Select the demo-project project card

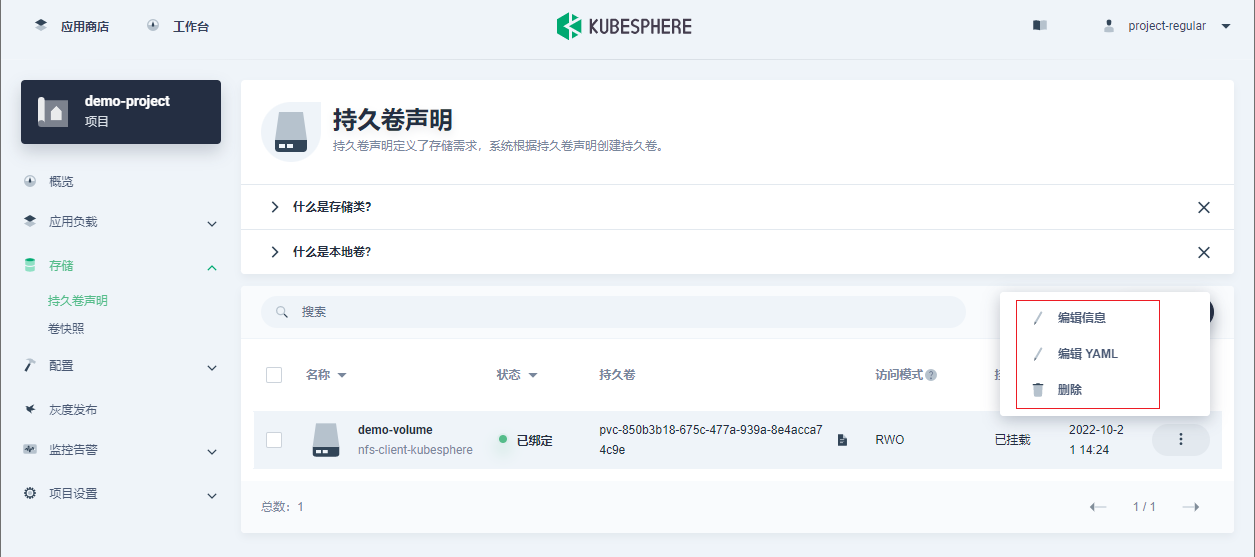coord(121,112)
